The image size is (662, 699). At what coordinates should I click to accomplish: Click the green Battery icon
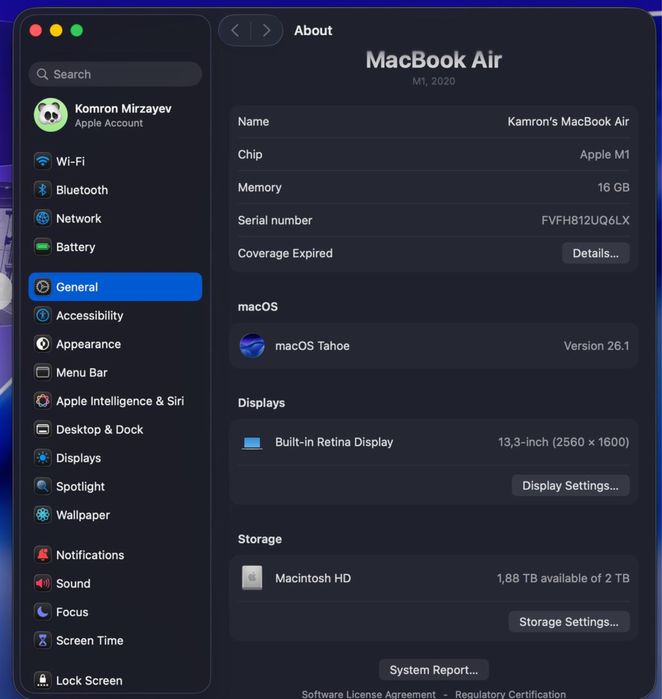(43, 247)
